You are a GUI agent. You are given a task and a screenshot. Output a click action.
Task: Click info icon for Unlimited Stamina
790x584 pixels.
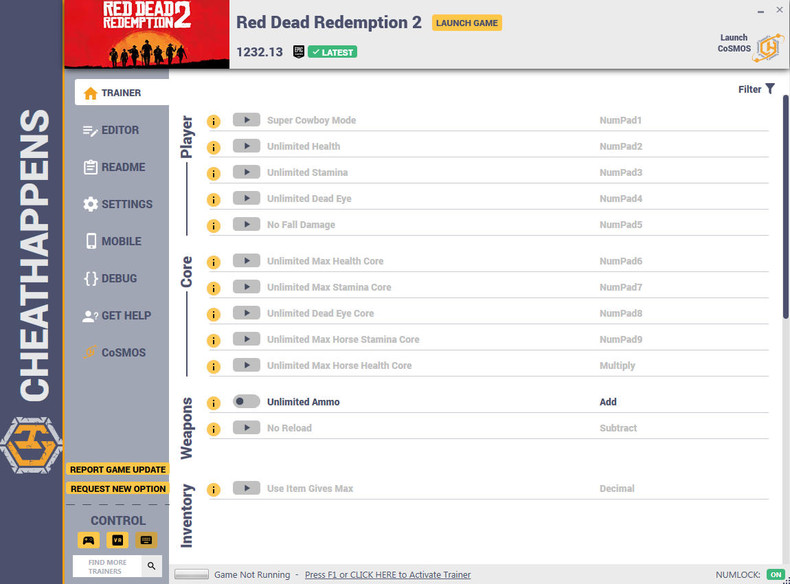214,174
